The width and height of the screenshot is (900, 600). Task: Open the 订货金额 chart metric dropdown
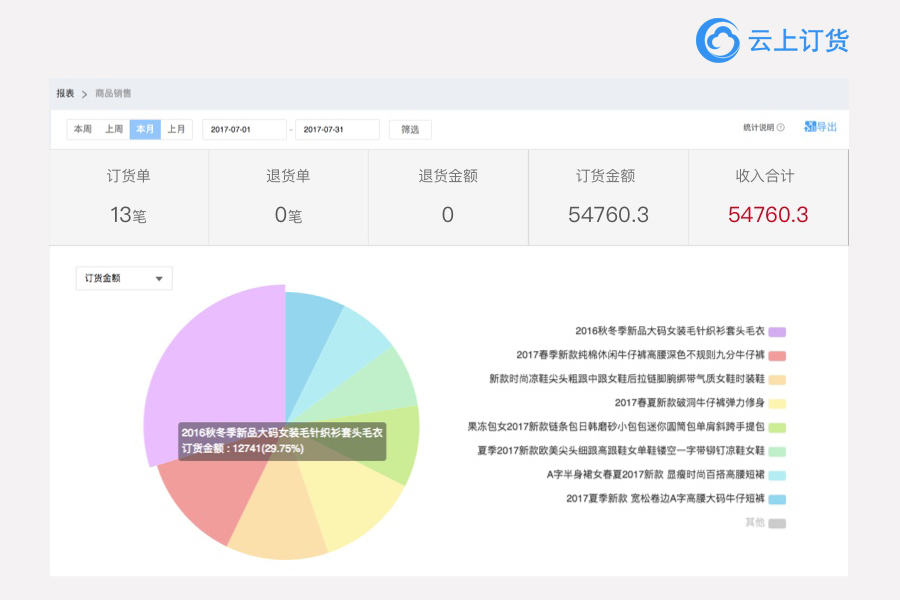click(x=124, y=278)
